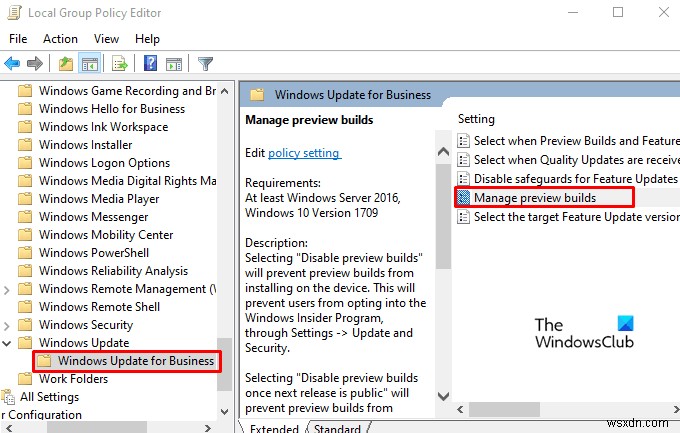Select Windows Update for Business in tree
680x433 pixels.
[x=136, y=361]
